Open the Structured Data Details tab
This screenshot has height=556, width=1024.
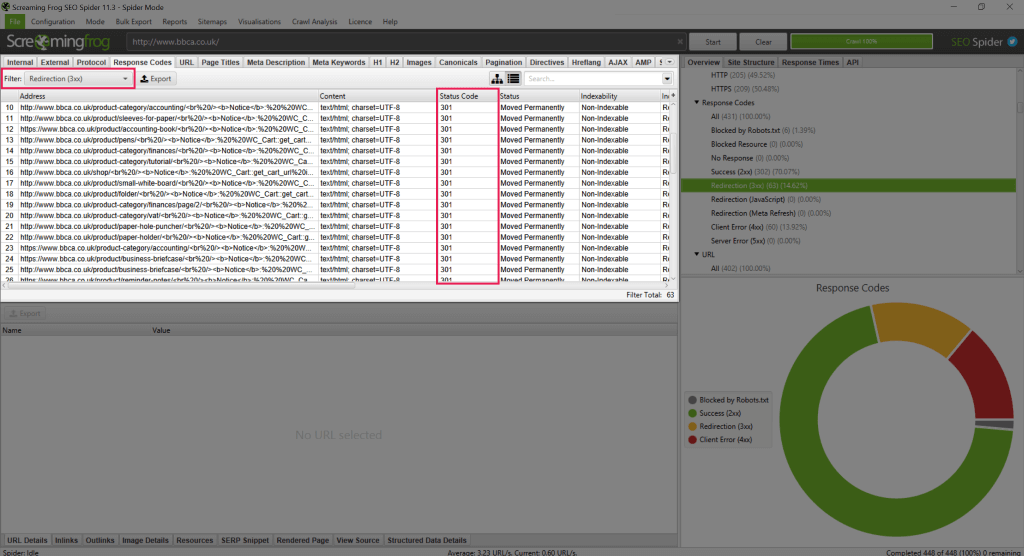tap(426, 540)
